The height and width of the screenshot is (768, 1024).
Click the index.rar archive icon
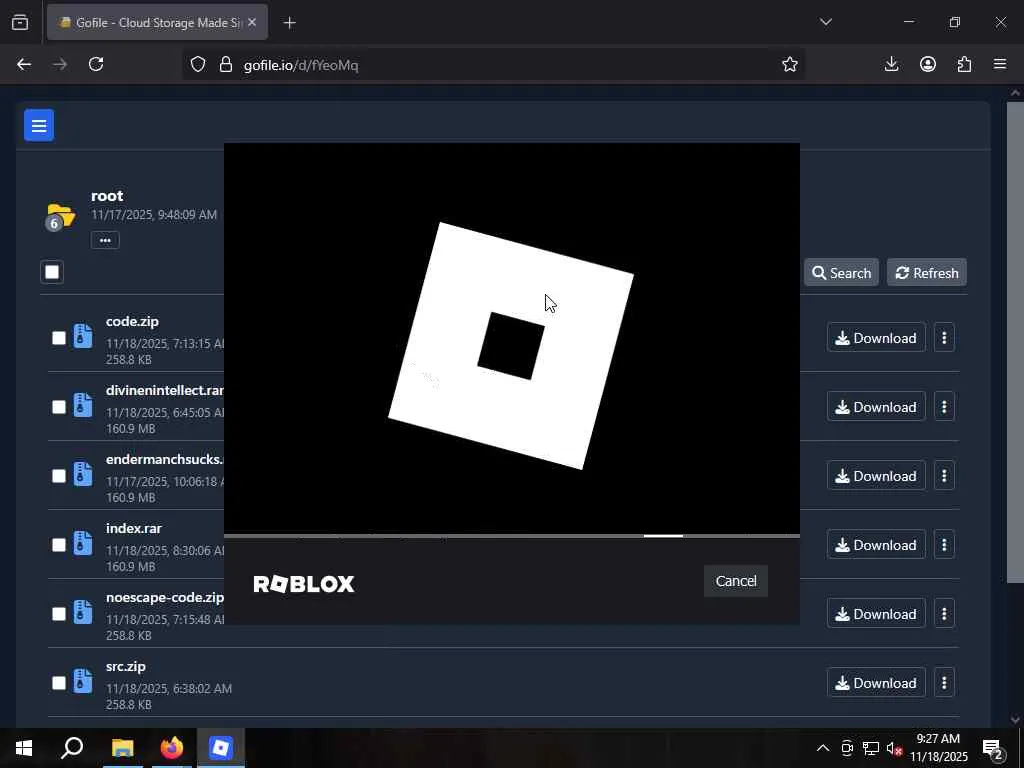(x=82, y=543)
